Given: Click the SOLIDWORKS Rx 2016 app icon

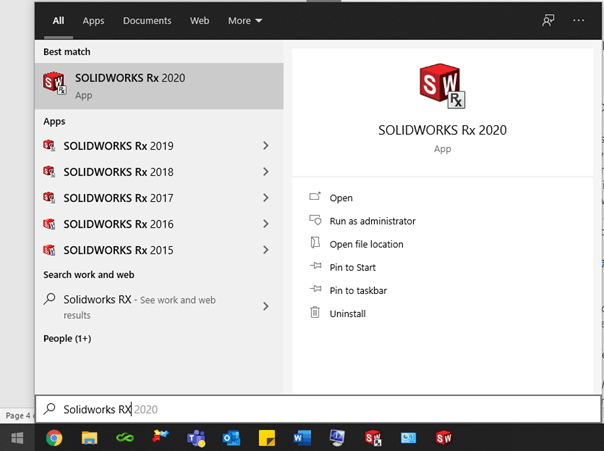Looking at the screenshot, I should (49, 224).
